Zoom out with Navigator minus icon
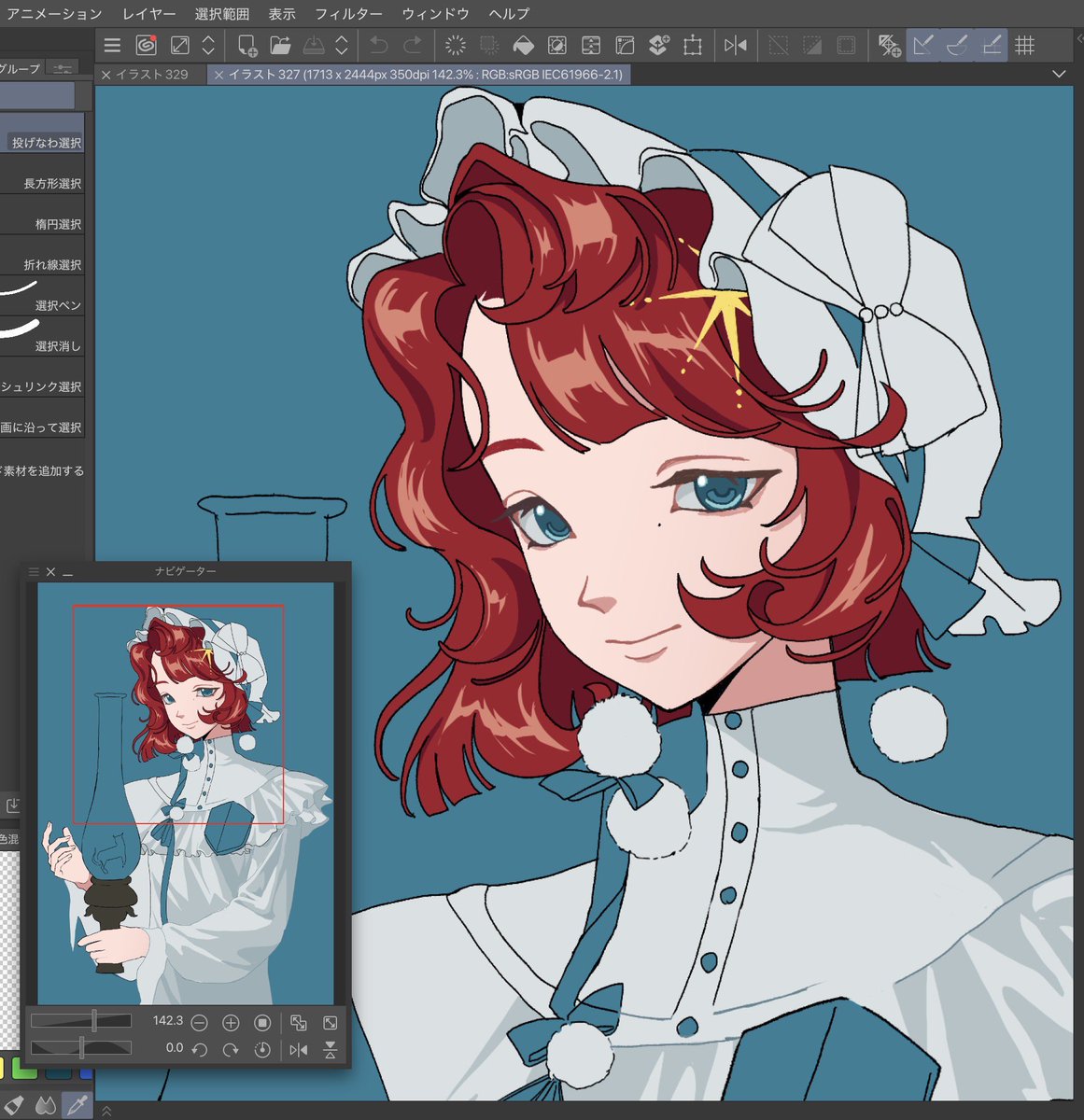 click(199, 1023)
